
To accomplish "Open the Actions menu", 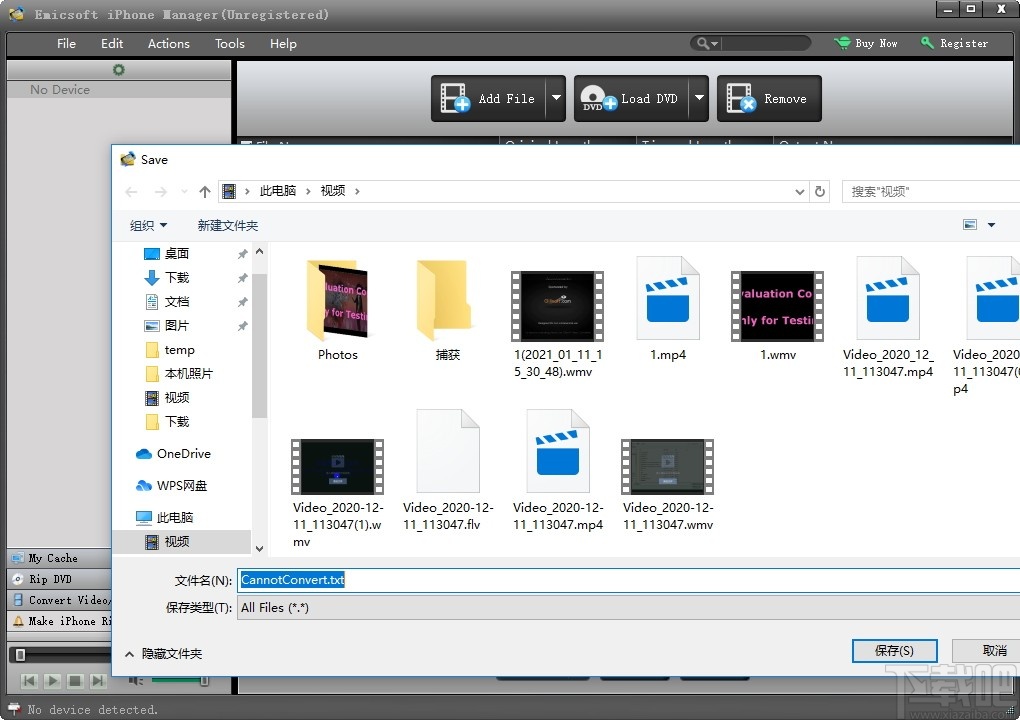I will coord(168,43).
